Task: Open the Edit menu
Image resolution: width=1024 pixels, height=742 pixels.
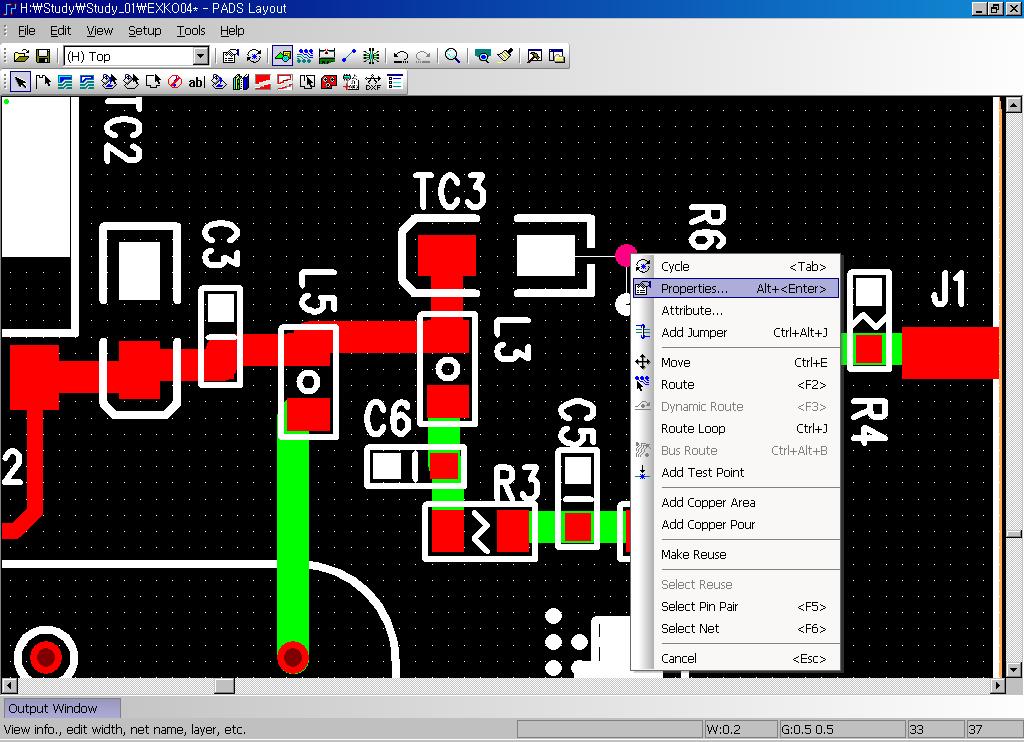Action: pos(61,31)
